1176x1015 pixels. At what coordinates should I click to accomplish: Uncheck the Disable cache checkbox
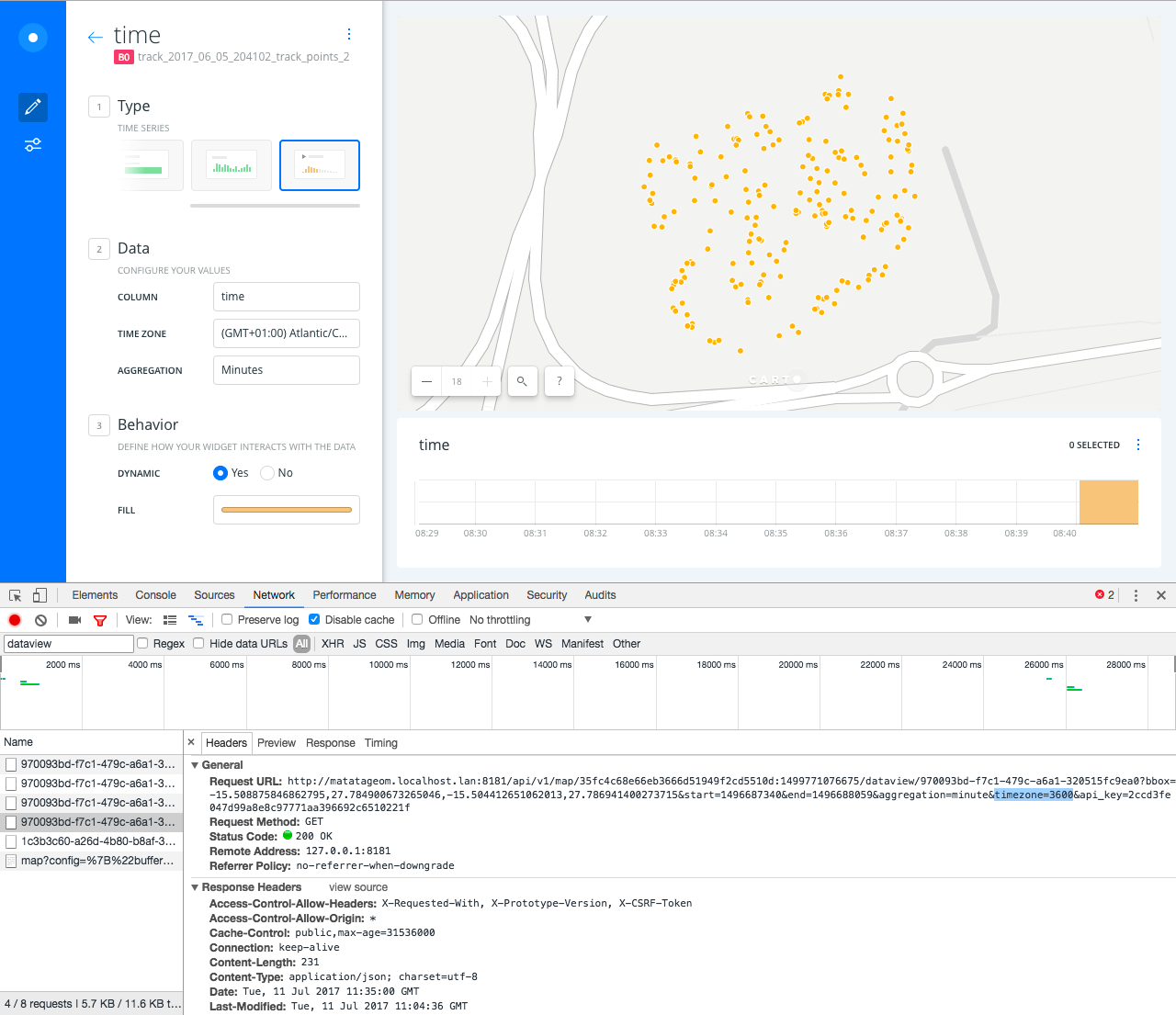pos(314,620)
